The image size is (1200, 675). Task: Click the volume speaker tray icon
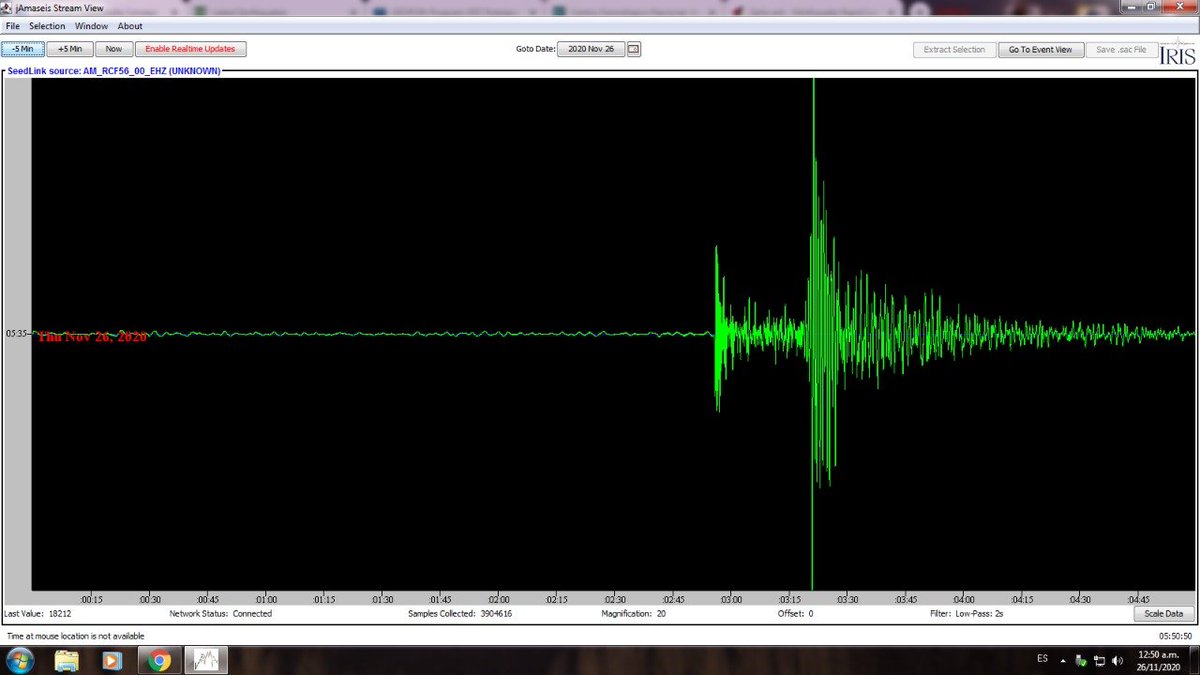[x=1117, y=660]
